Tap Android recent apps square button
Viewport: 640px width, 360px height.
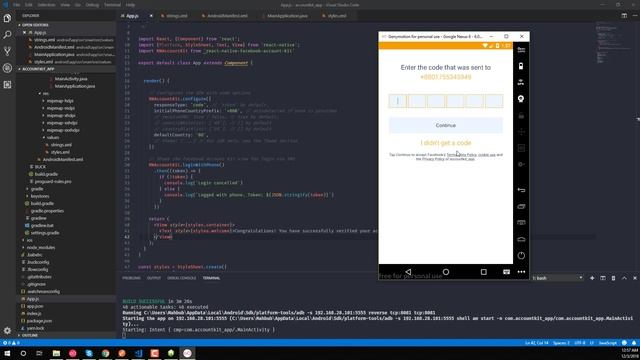(484, 272)
